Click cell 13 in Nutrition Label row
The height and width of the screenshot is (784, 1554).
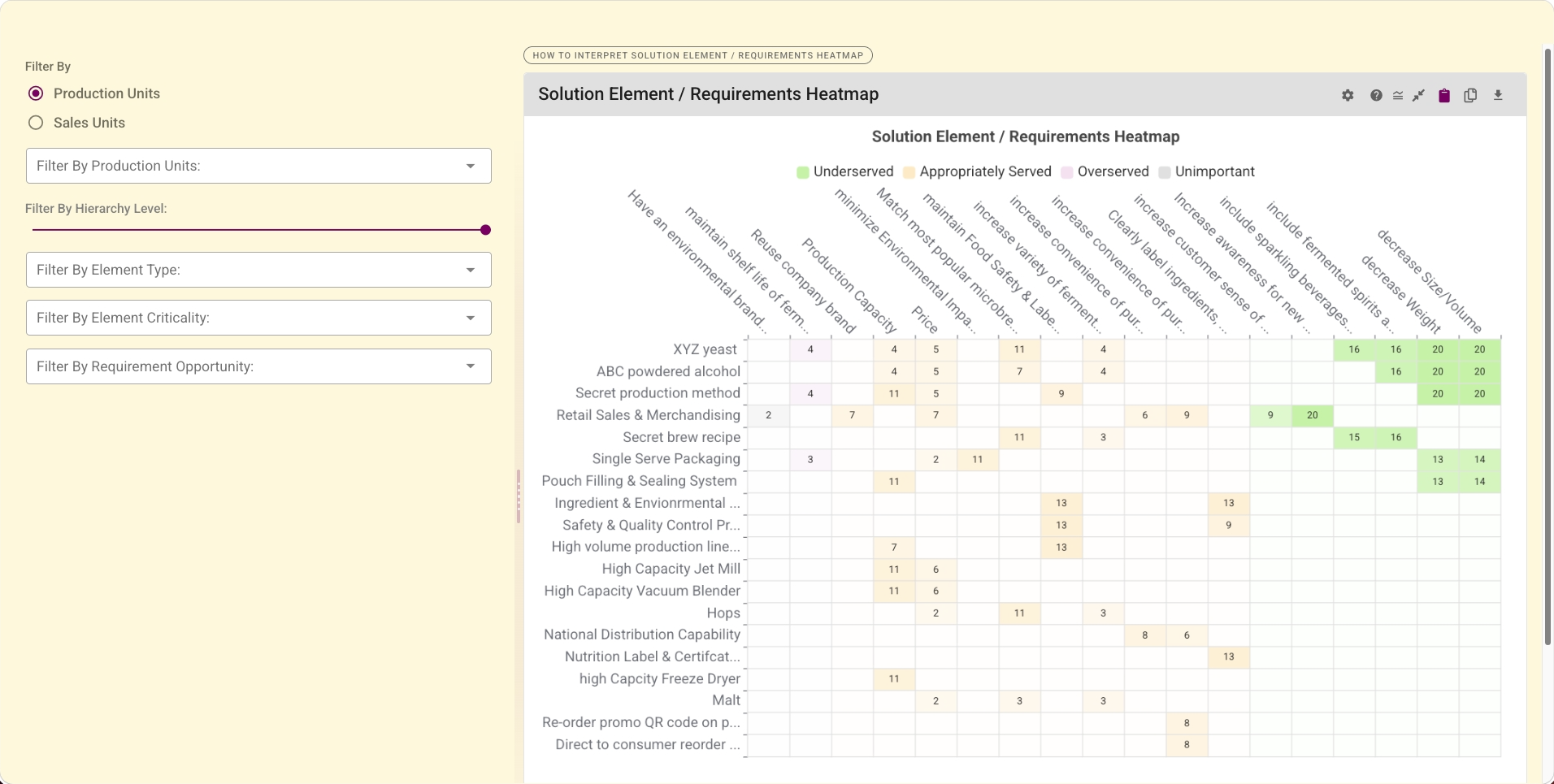click(1229, 656)
